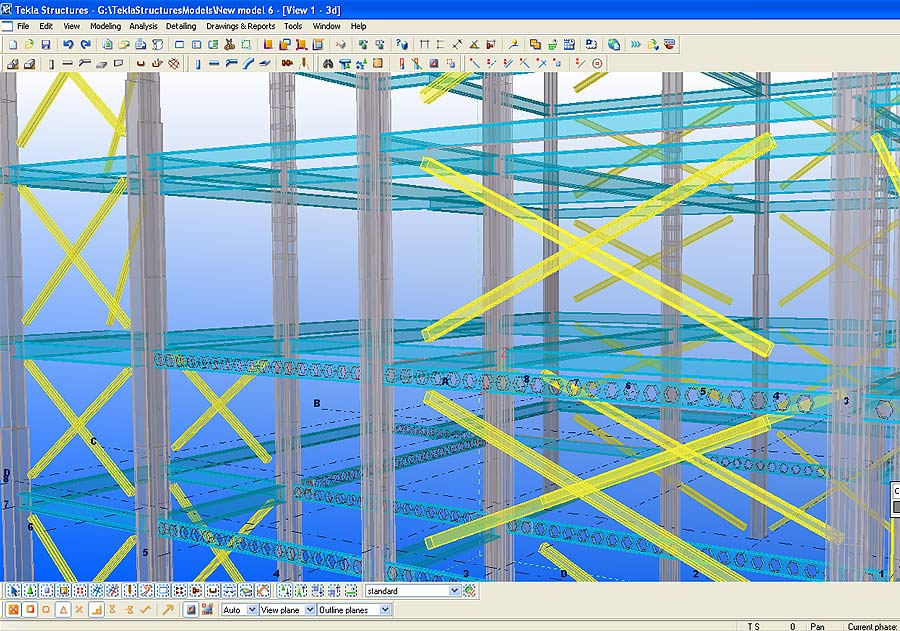
Task: Click the Undo arrow icon
Action: (68, 45)
